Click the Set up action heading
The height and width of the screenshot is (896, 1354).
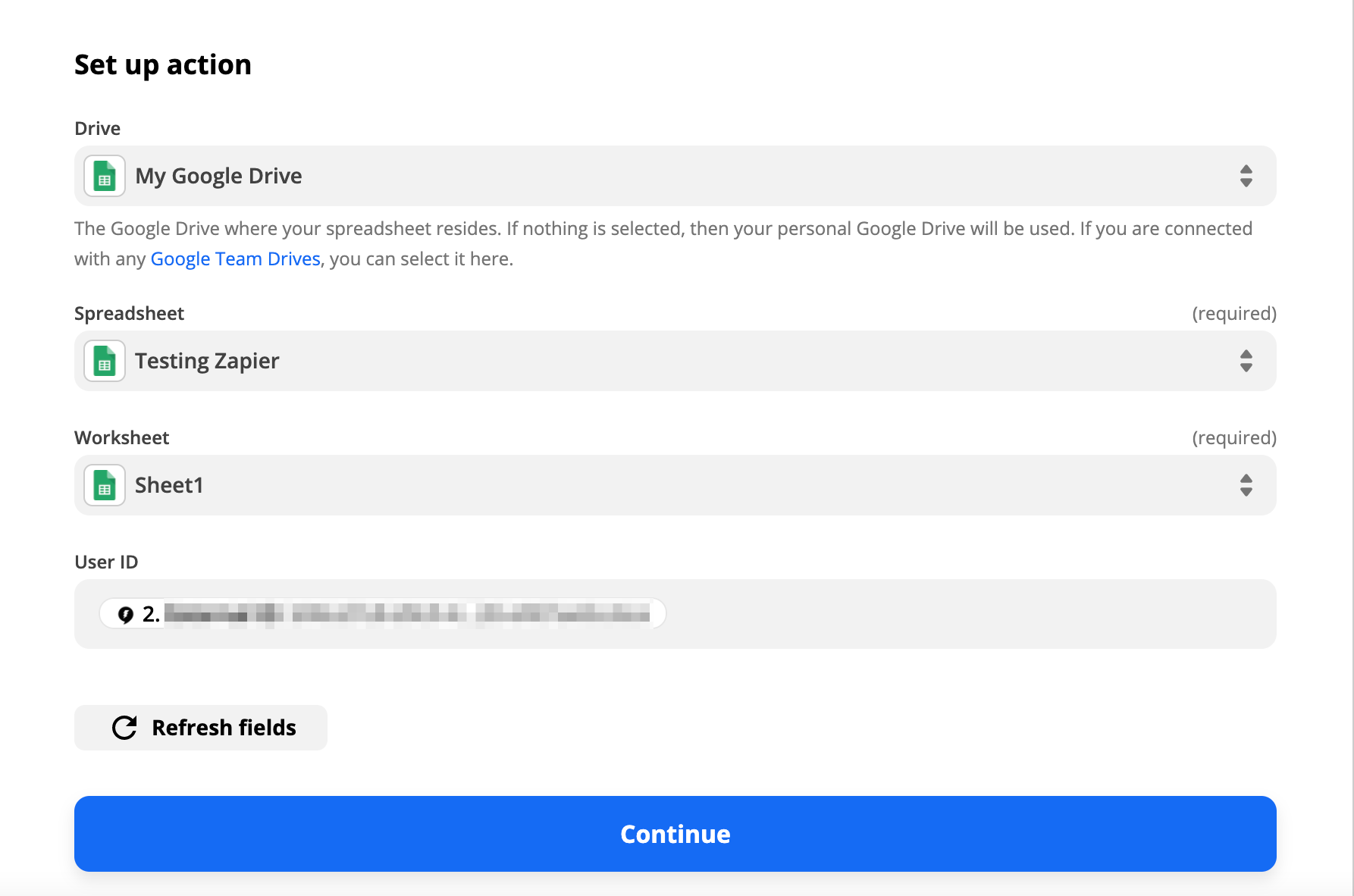click(x=163, y=65)
